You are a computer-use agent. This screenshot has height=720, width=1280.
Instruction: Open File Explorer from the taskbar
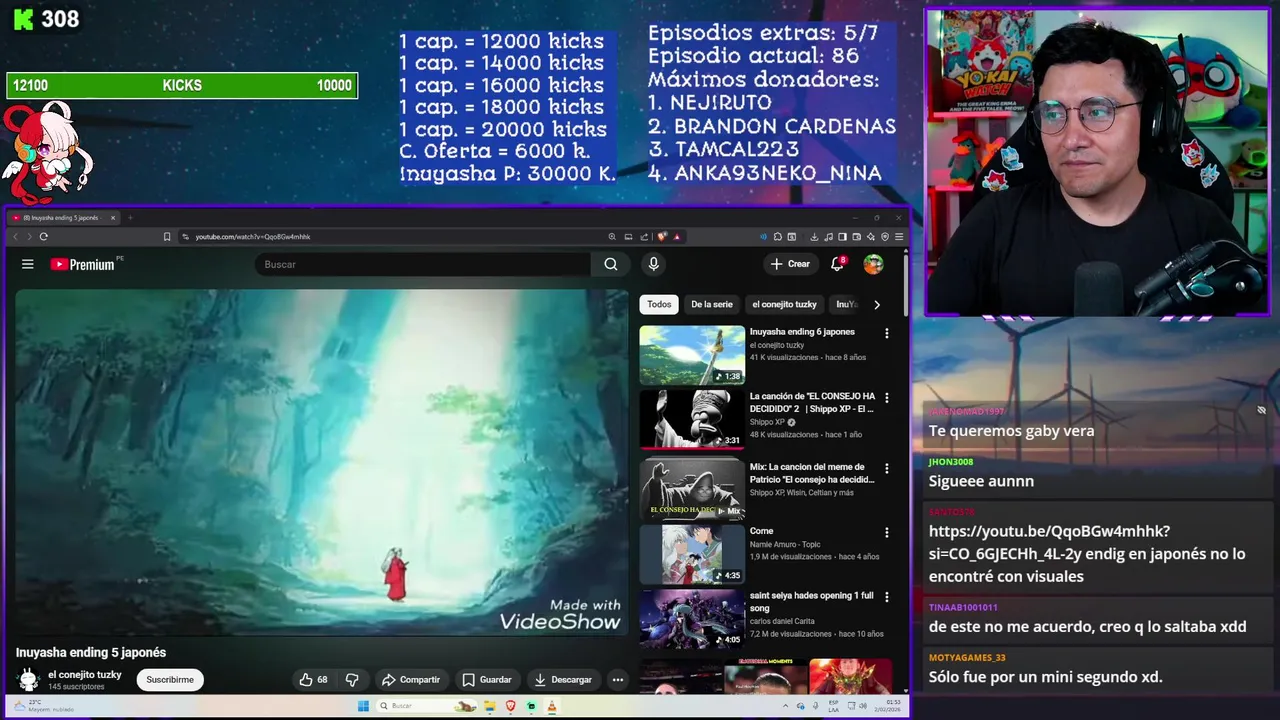coord(490,706)
